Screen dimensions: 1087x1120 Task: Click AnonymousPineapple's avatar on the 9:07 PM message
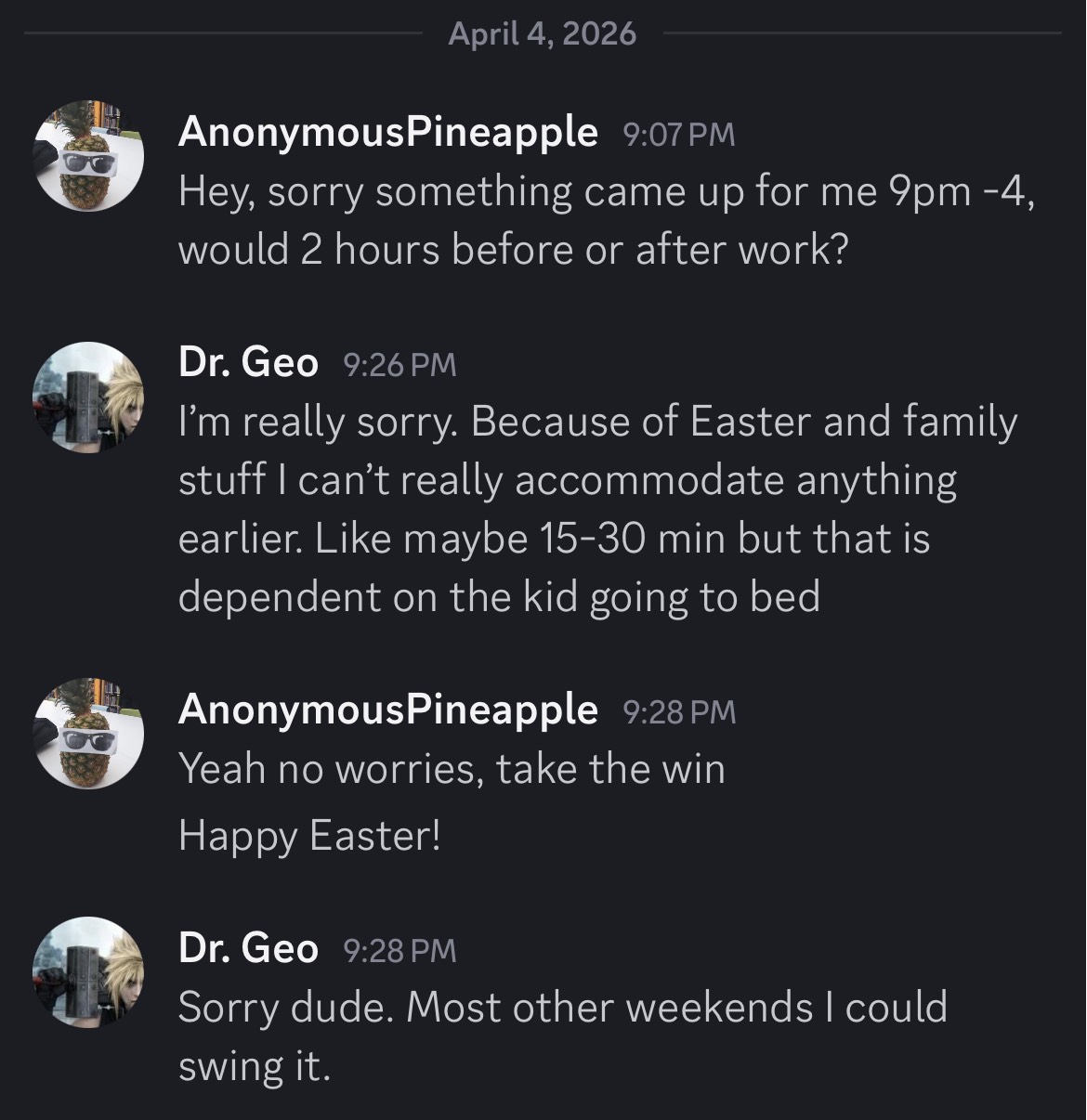pyautogui.click(x=89, y=156)
